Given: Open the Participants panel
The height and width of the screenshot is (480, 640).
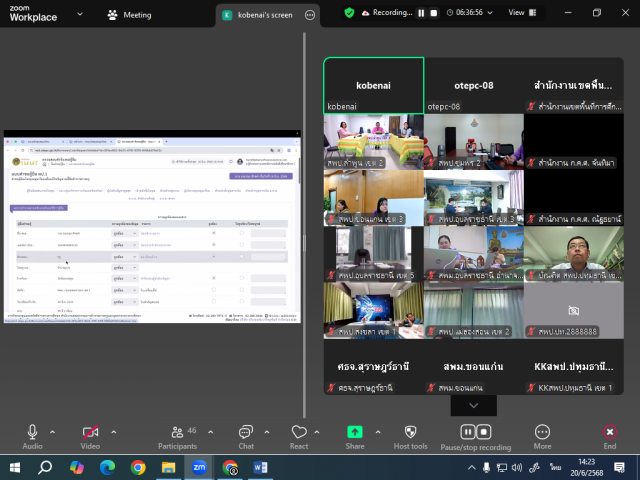Looking at the screenshot, I should pyautogui.click(x=178, y=437).
